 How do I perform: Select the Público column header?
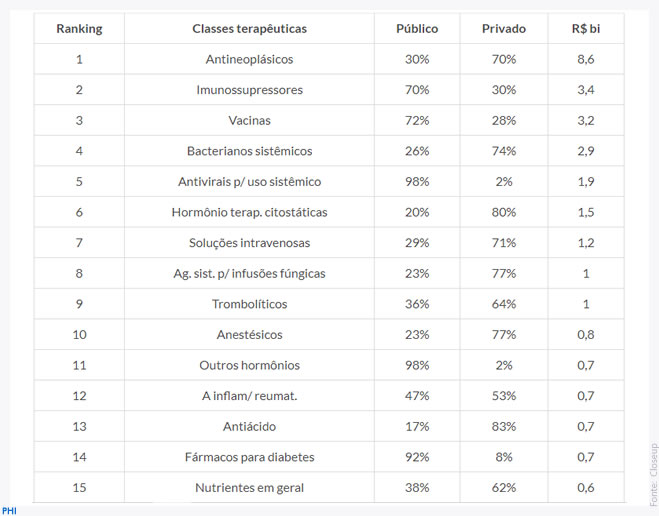(x=417, y=29)
